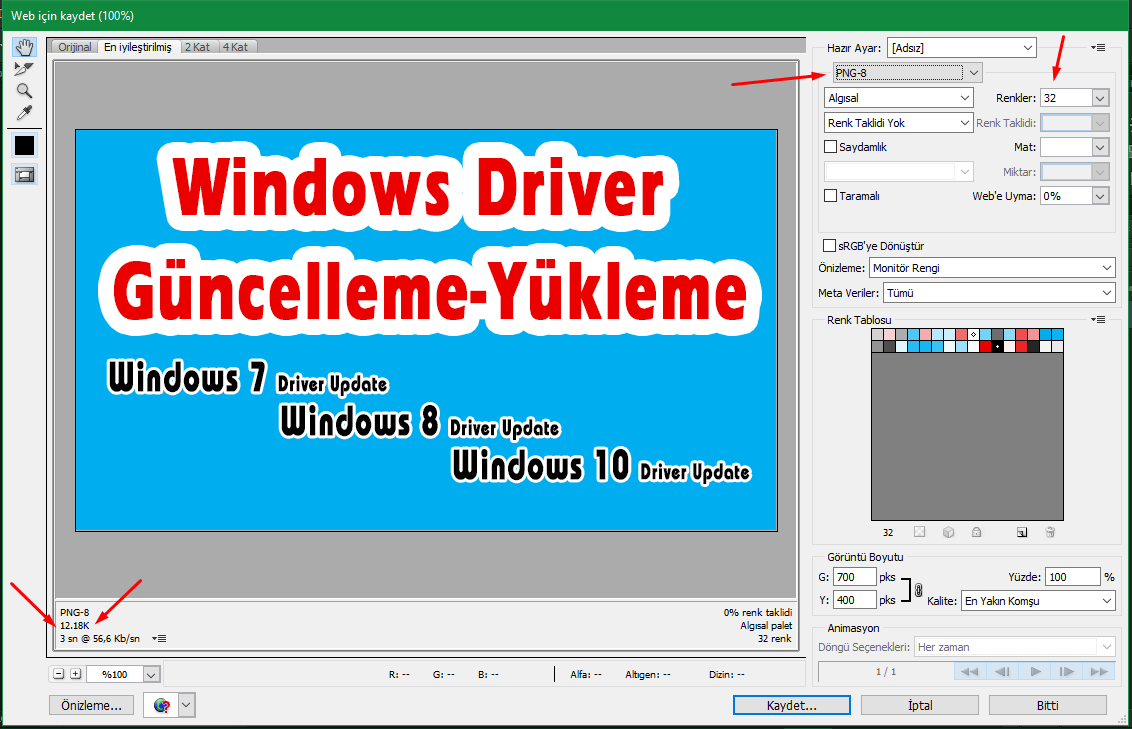
Task: Go to last animation frame
Action: pyautogui.click(x=1099, y=671)
